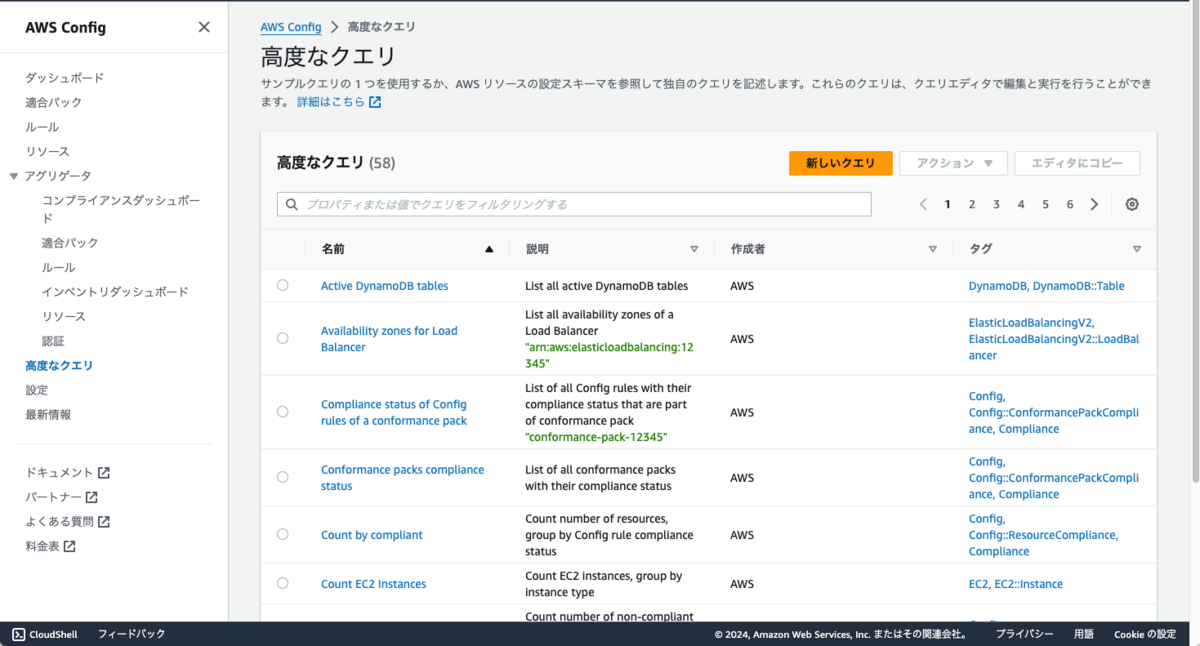Click フィードバック in footer

(x=131, y=634)
